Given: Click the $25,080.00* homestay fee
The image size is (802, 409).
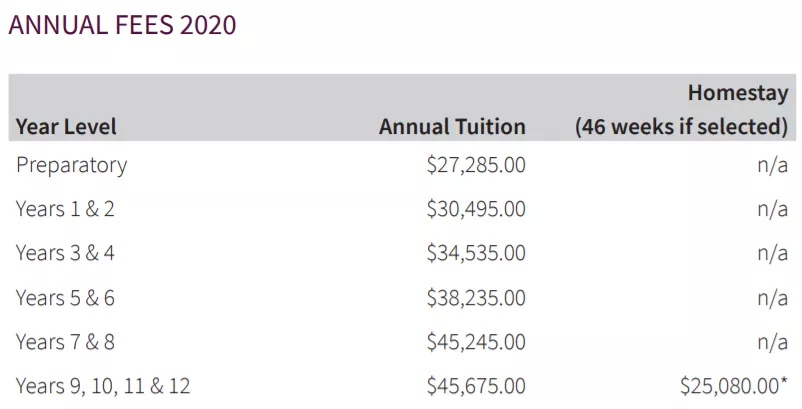Looking at the screenshot, I should (x=734, y=386).
